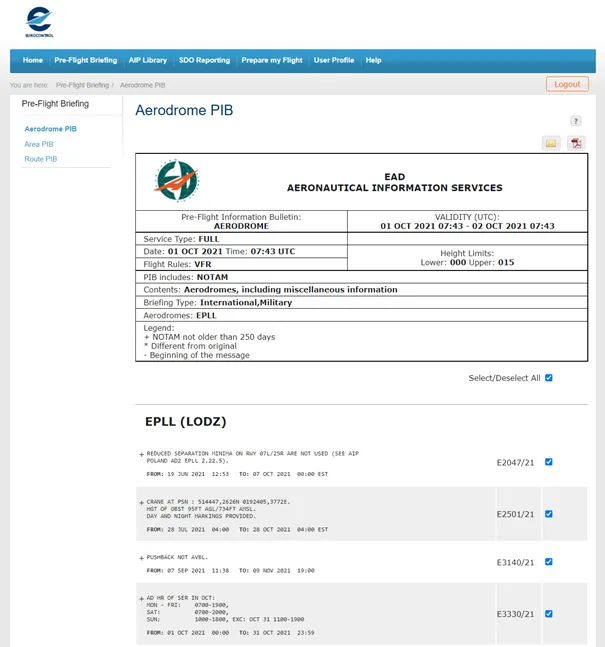Select Route PIB sidebar link
The width and height of the screenshot is (605, 647).
pos(41,159)
